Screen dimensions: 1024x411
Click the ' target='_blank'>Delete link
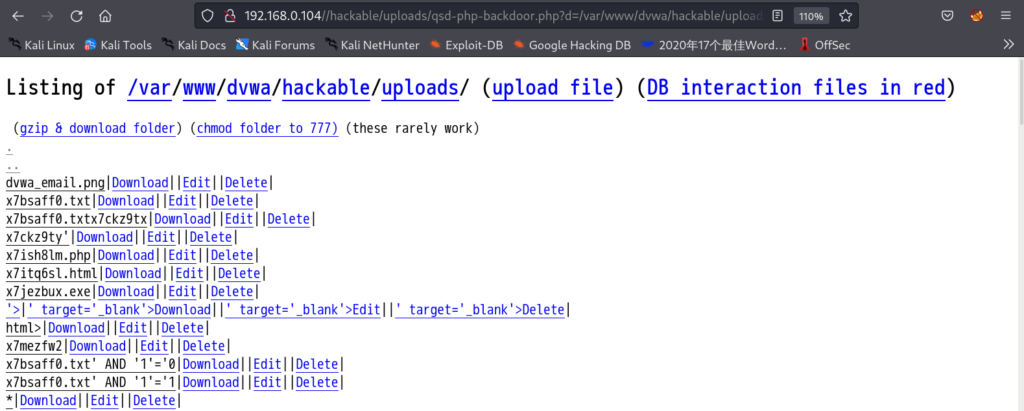[x=479, y=310]
